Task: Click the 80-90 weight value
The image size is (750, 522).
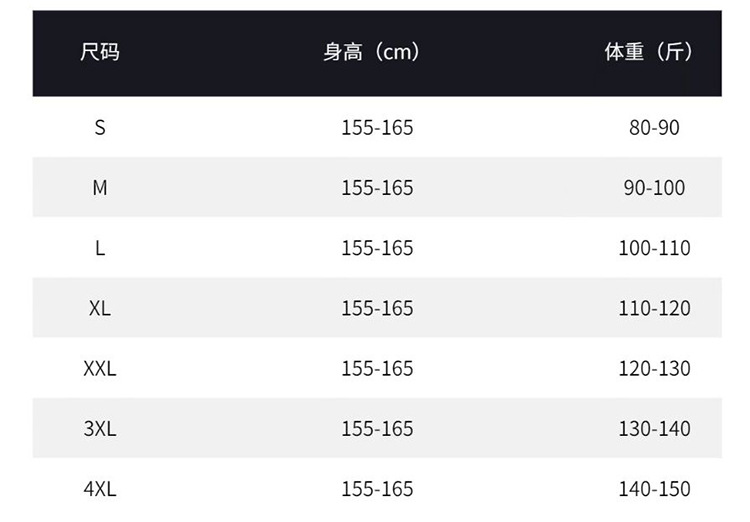Action: (x=654, y=128)
